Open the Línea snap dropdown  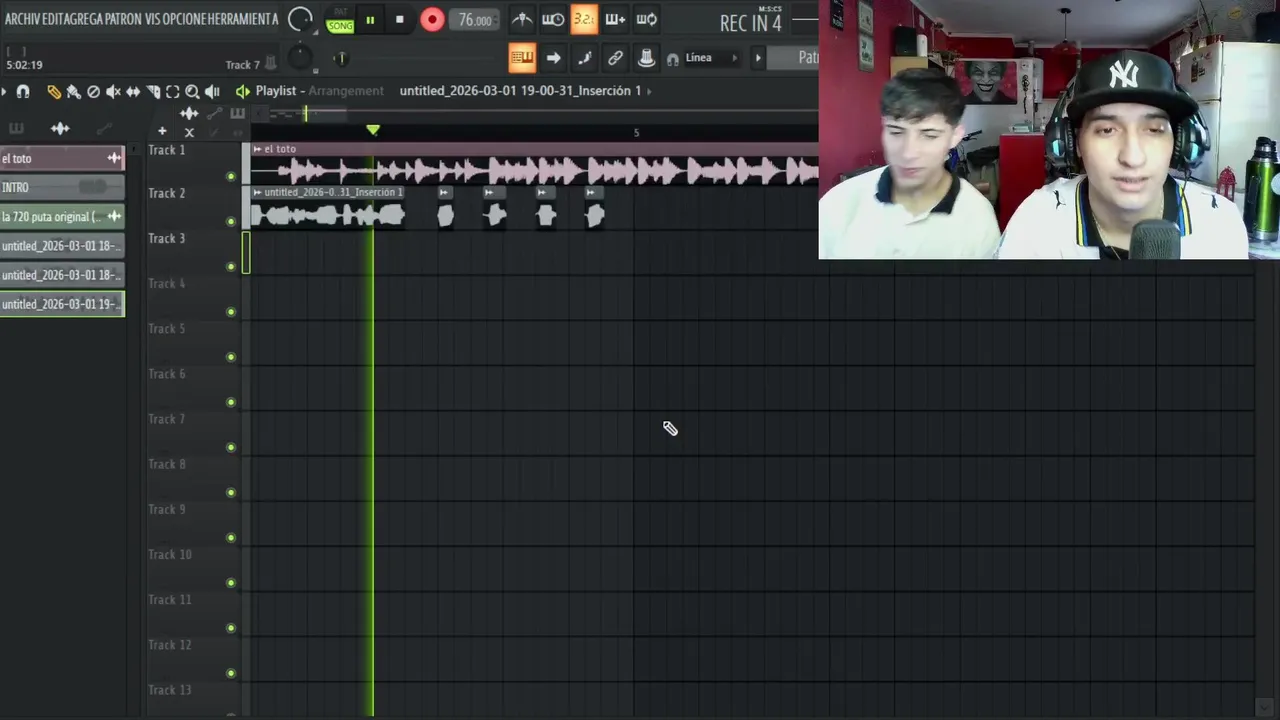point(712,58)
